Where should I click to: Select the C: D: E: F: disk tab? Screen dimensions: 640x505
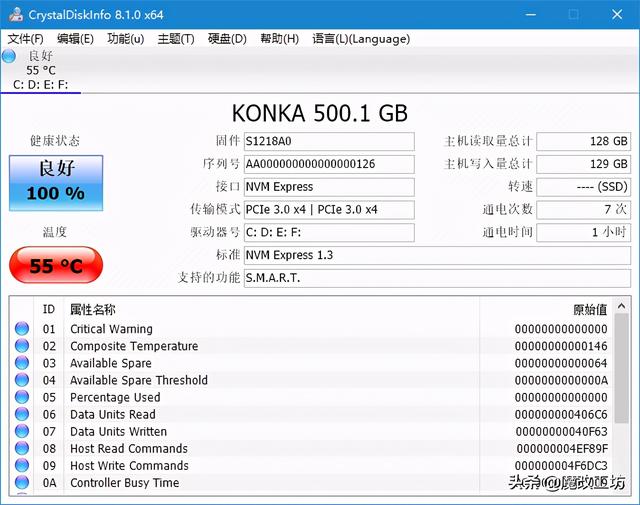pyautogui.click(x=40, y=70)
